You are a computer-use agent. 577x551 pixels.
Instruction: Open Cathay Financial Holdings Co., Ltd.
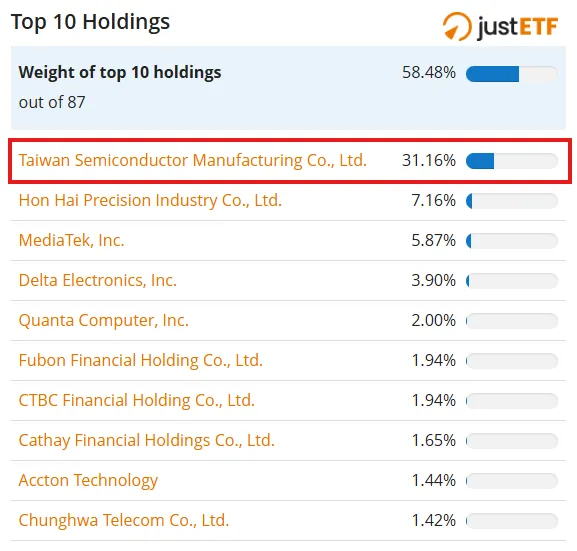pyautogui.click(x=146, y=441)
